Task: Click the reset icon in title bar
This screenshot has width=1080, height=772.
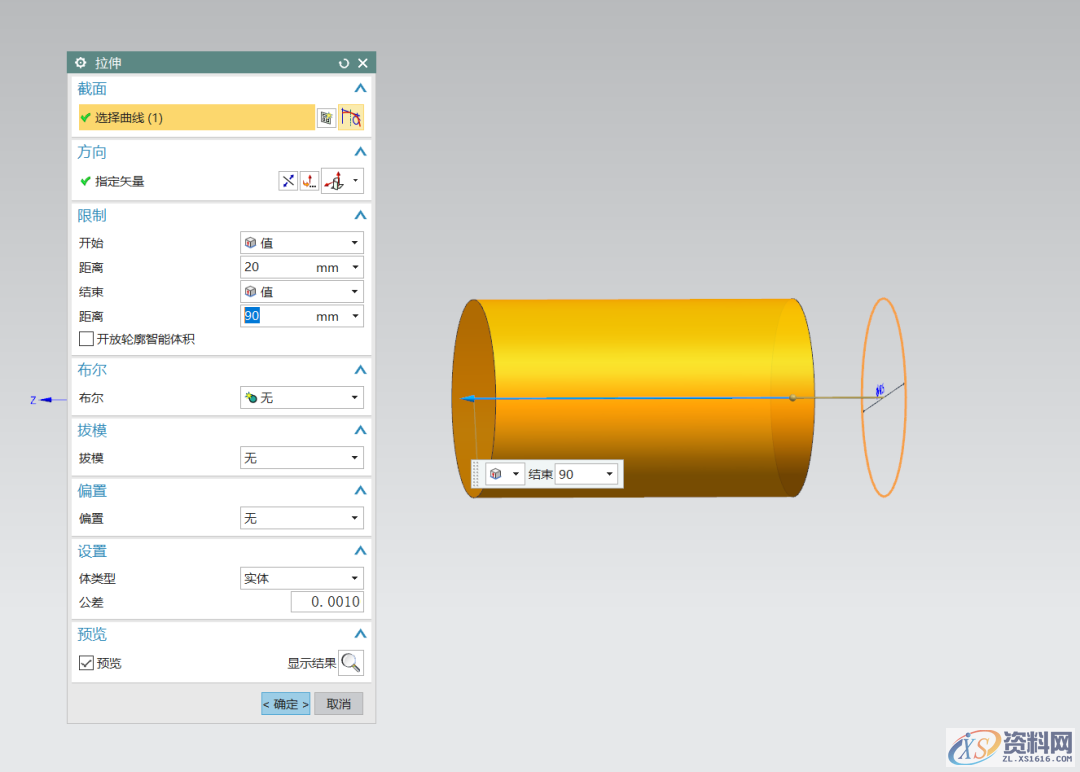Action: point(344,63)
